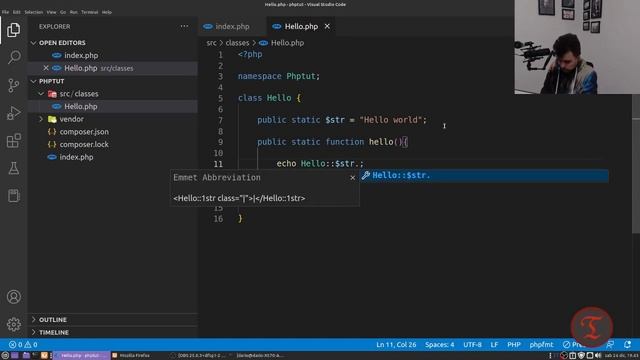Expand the Outline section
The width and height of the screenshot is (640, 360).
coord(112,320)
